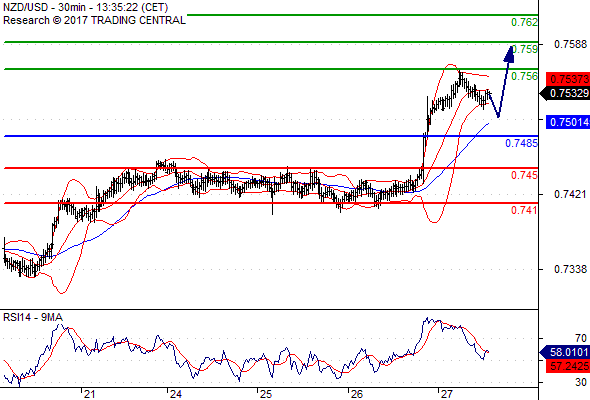Click the red 0.75373 price tag
This screenshot has width=590, height=400.
point(569,79)
